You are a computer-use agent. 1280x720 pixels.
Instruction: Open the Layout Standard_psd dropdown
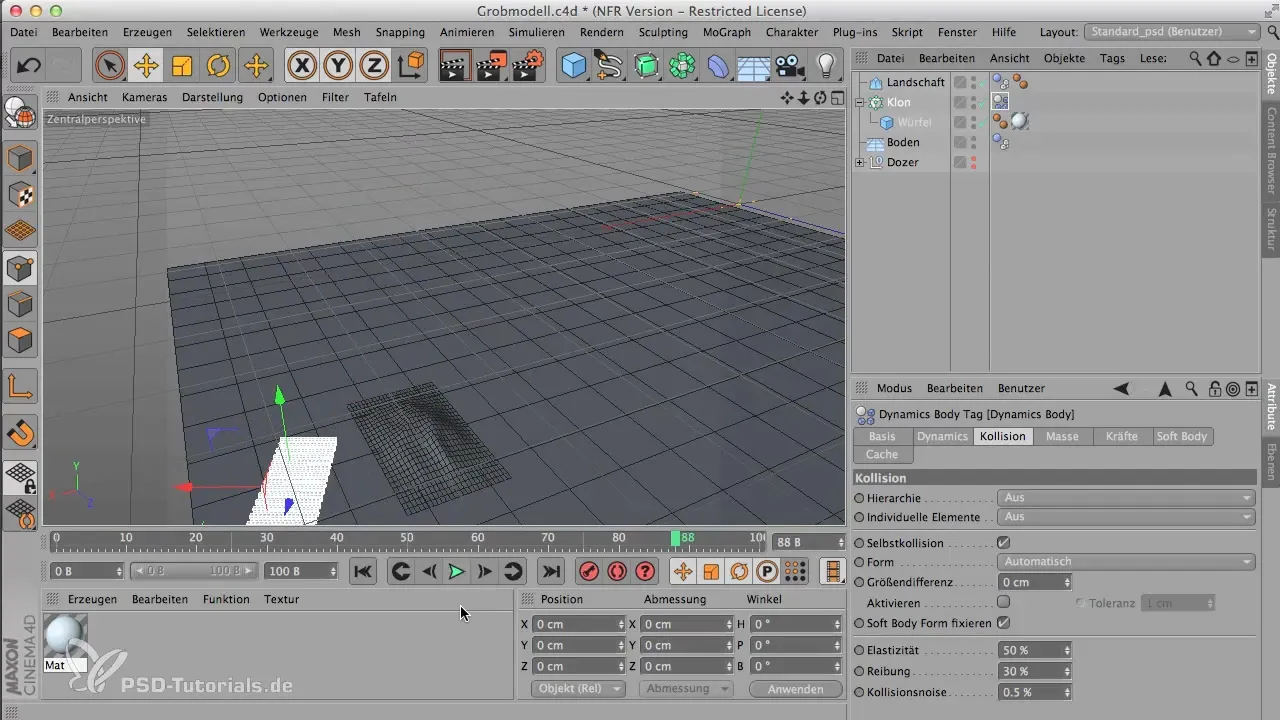1172,32
